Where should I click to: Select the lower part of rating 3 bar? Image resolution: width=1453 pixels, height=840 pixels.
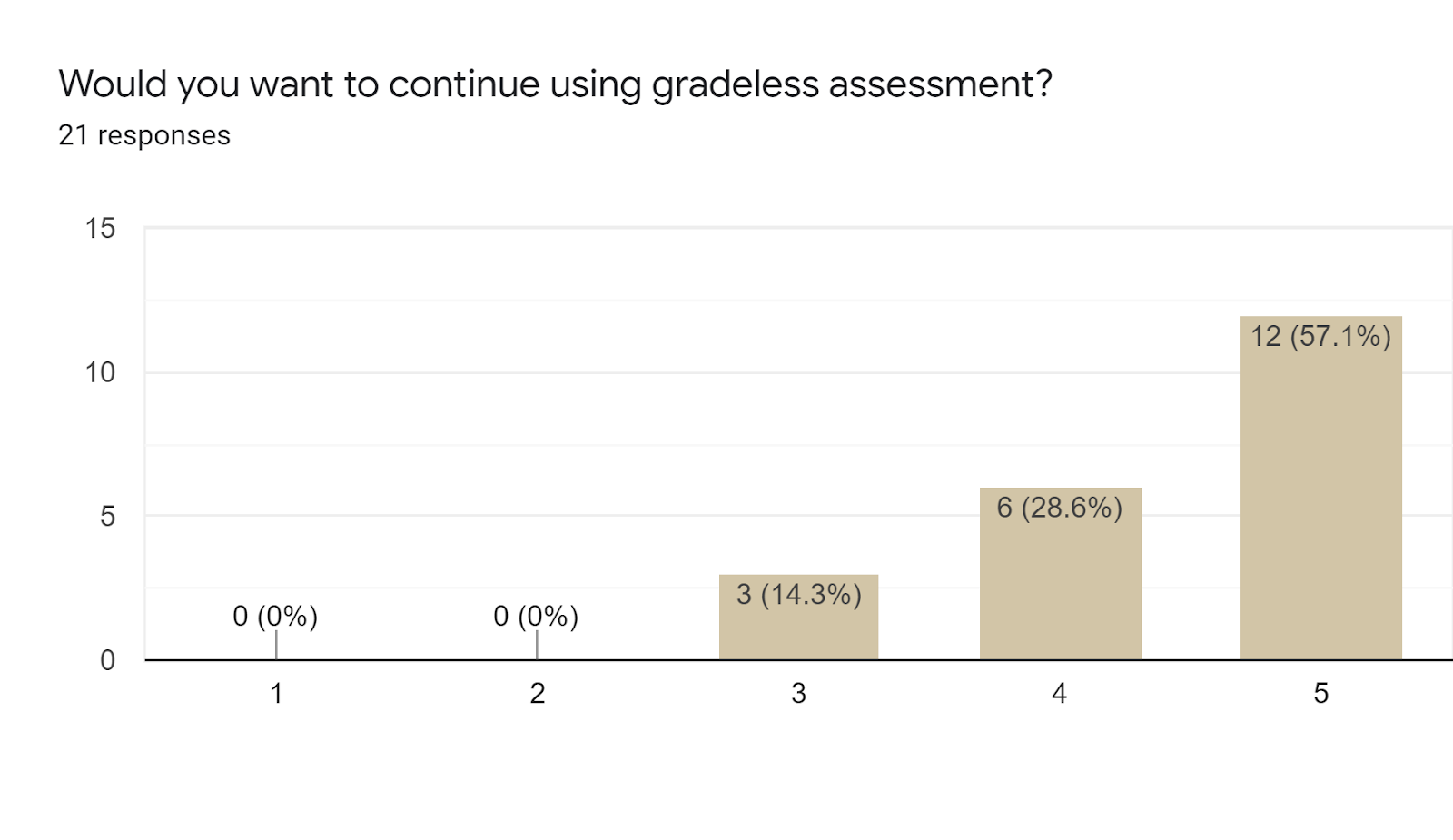(x=798, y=636)
